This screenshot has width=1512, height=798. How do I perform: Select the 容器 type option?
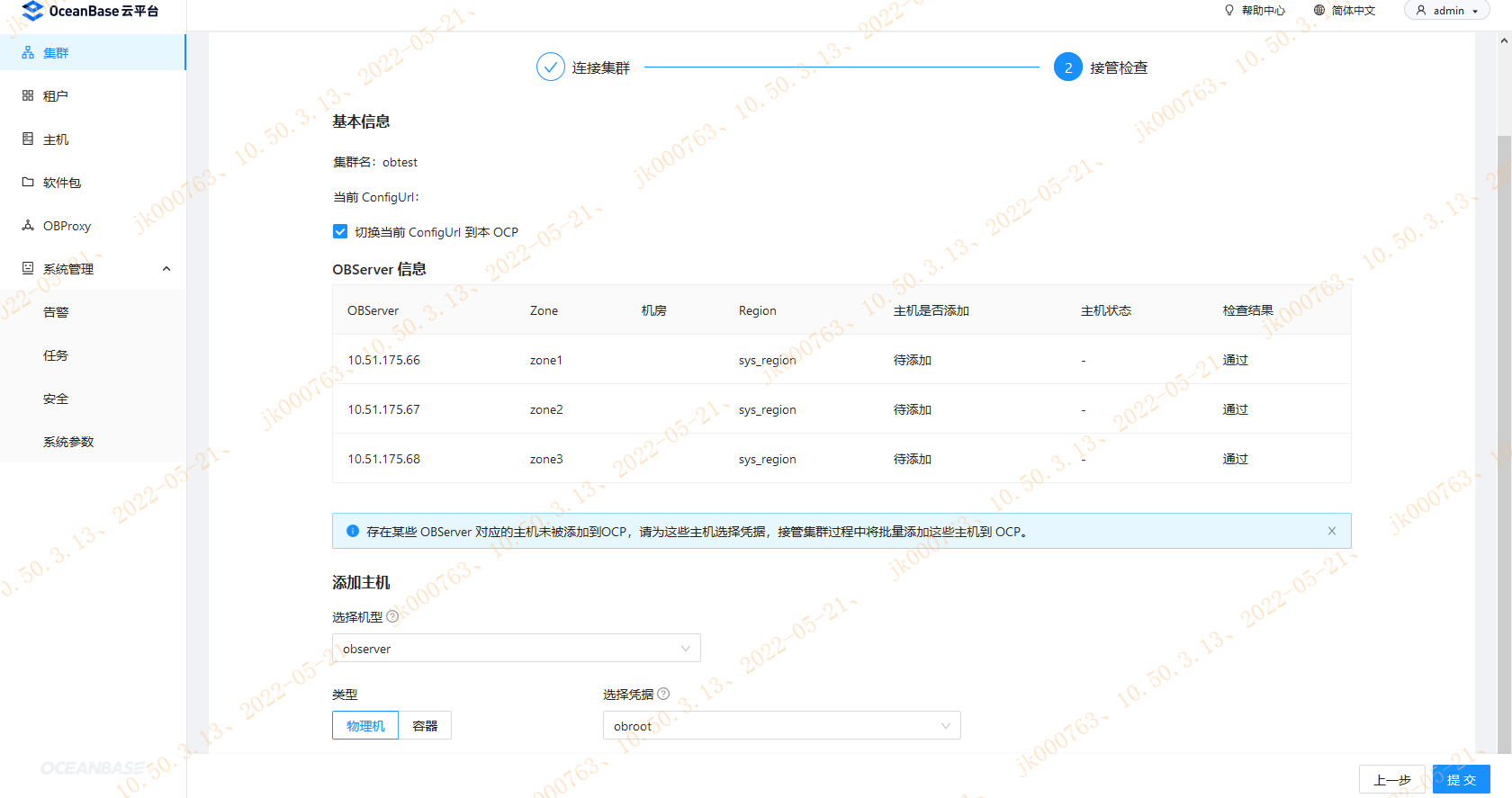425,725
